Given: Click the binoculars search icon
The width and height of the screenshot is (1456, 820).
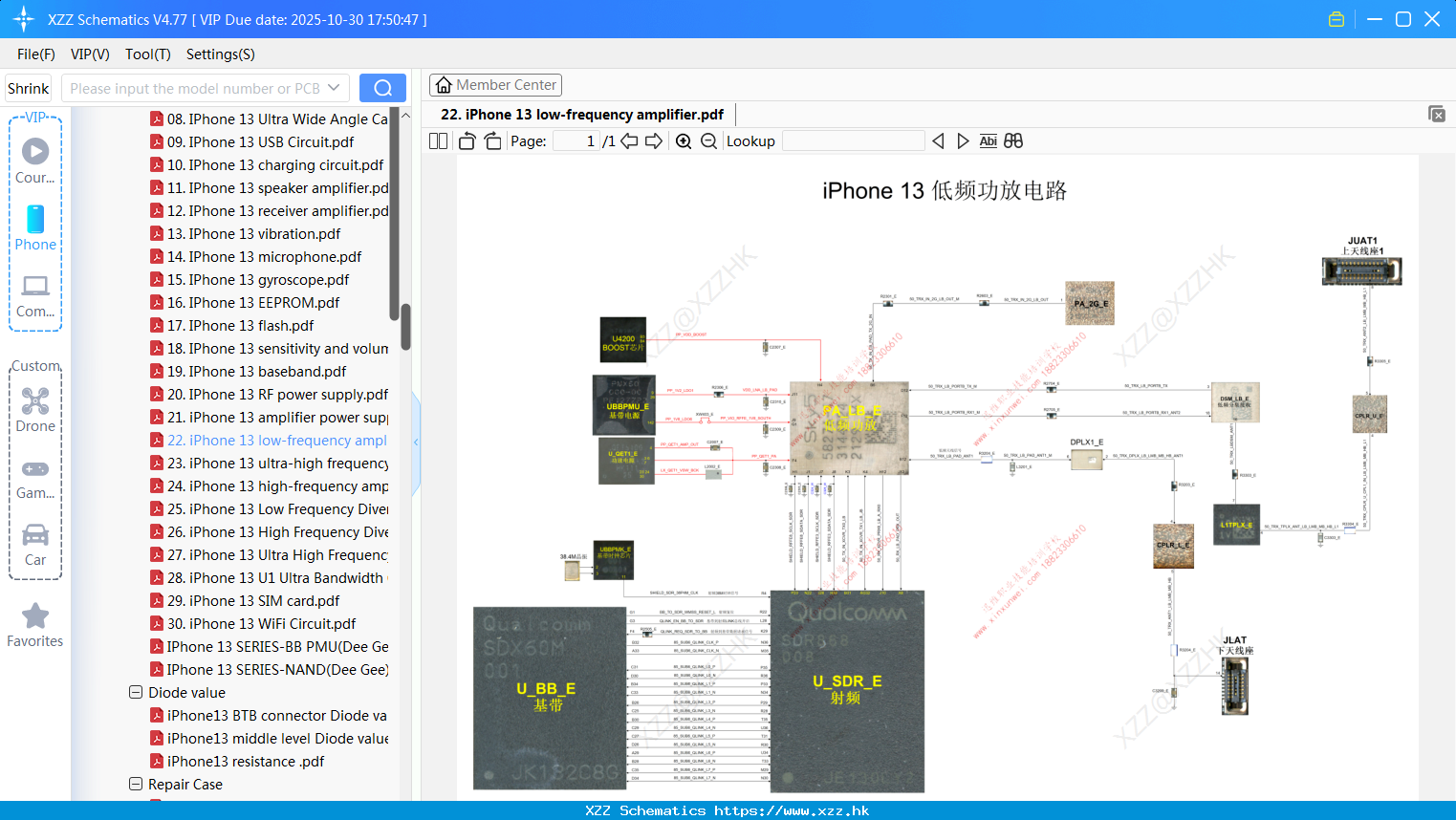Looking at the screenshot, I should pyautogui.click(x=1013, y=140).
